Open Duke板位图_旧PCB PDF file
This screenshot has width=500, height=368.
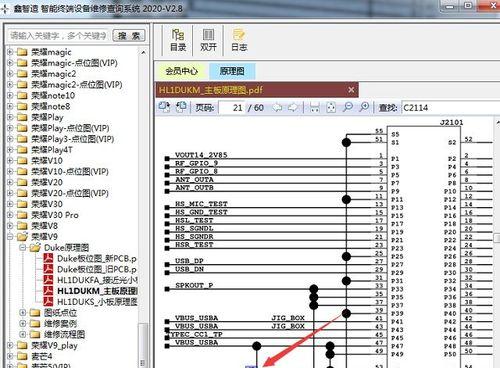[x=97, y=269]
